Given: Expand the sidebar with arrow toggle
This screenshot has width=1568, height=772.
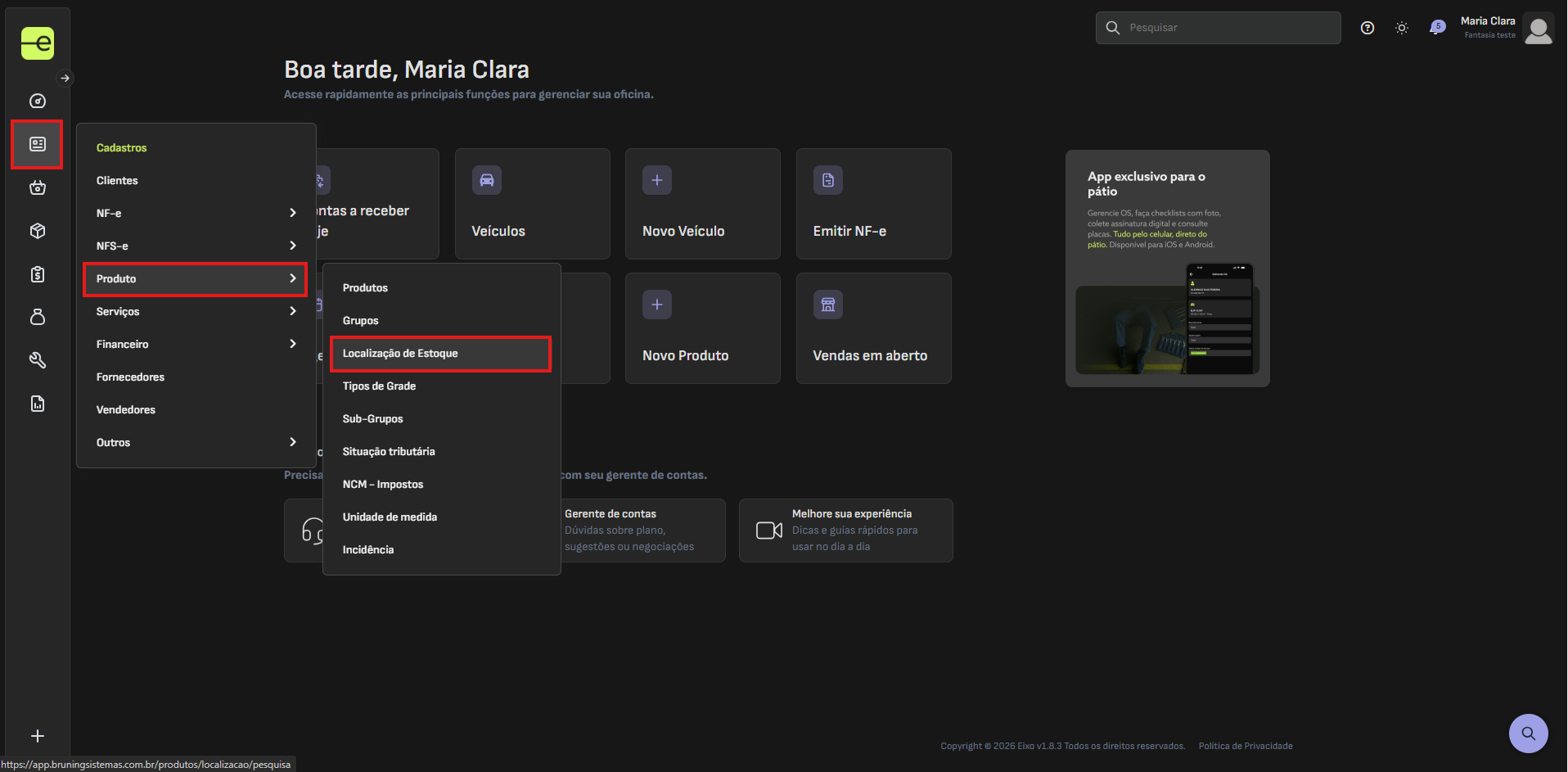Looking at the screenshot, I should tap(65, 79).
